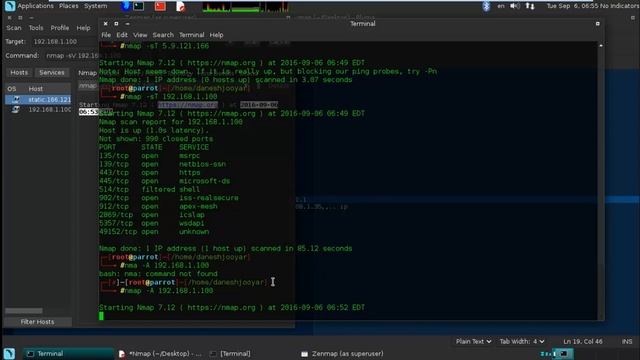The image size is (640, 360).
Task: Click Zenmap's Target field showing 192.168.1.100
Action: (64, 42)
